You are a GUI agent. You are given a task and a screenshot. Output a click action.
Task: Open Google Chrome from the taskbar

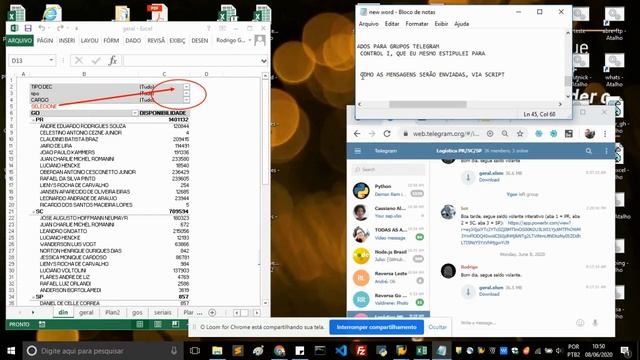pyautogui.click(x=280, y=351)
